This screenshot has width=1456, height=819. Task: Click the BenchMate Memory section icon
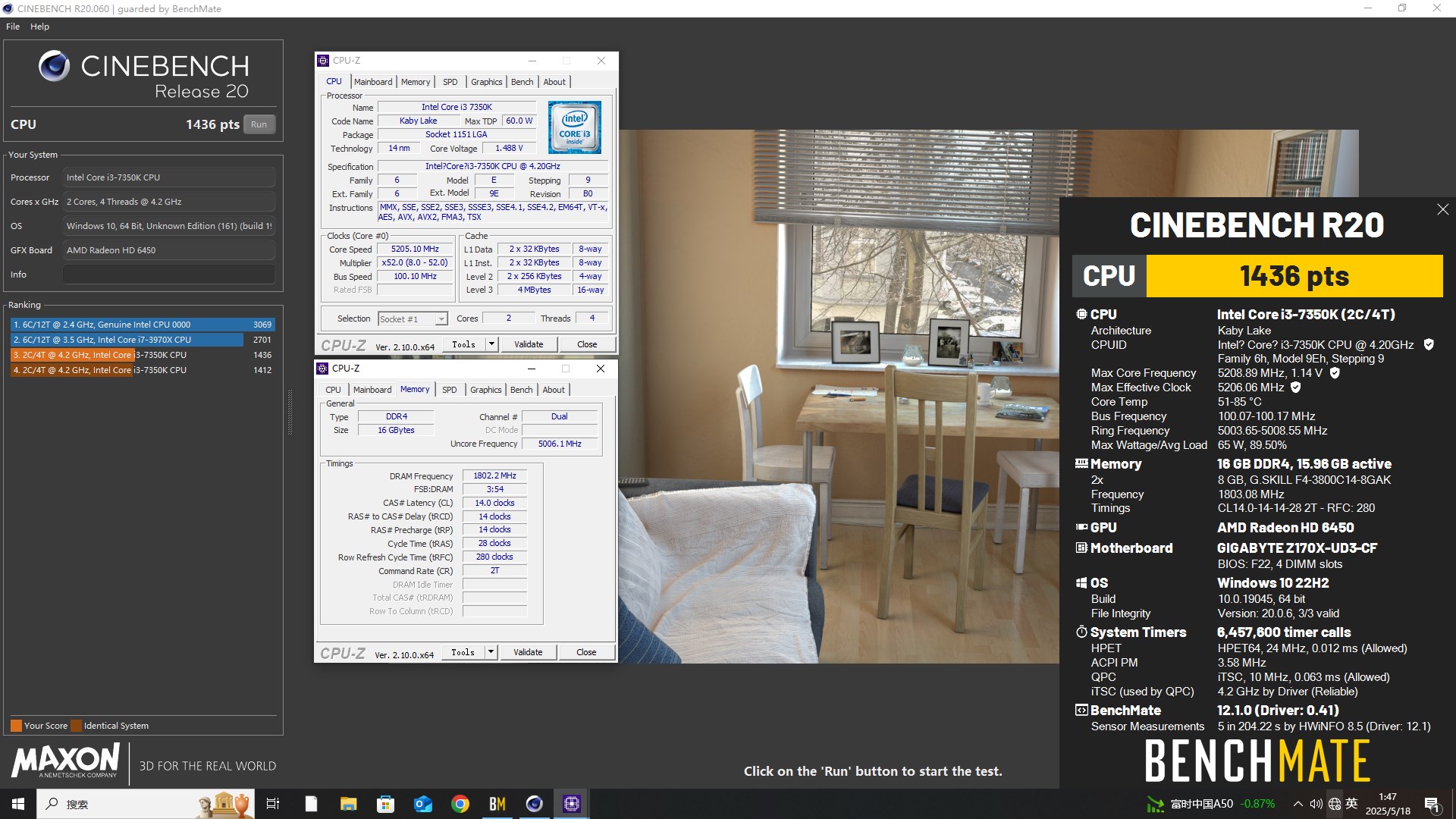[1081, 463]
